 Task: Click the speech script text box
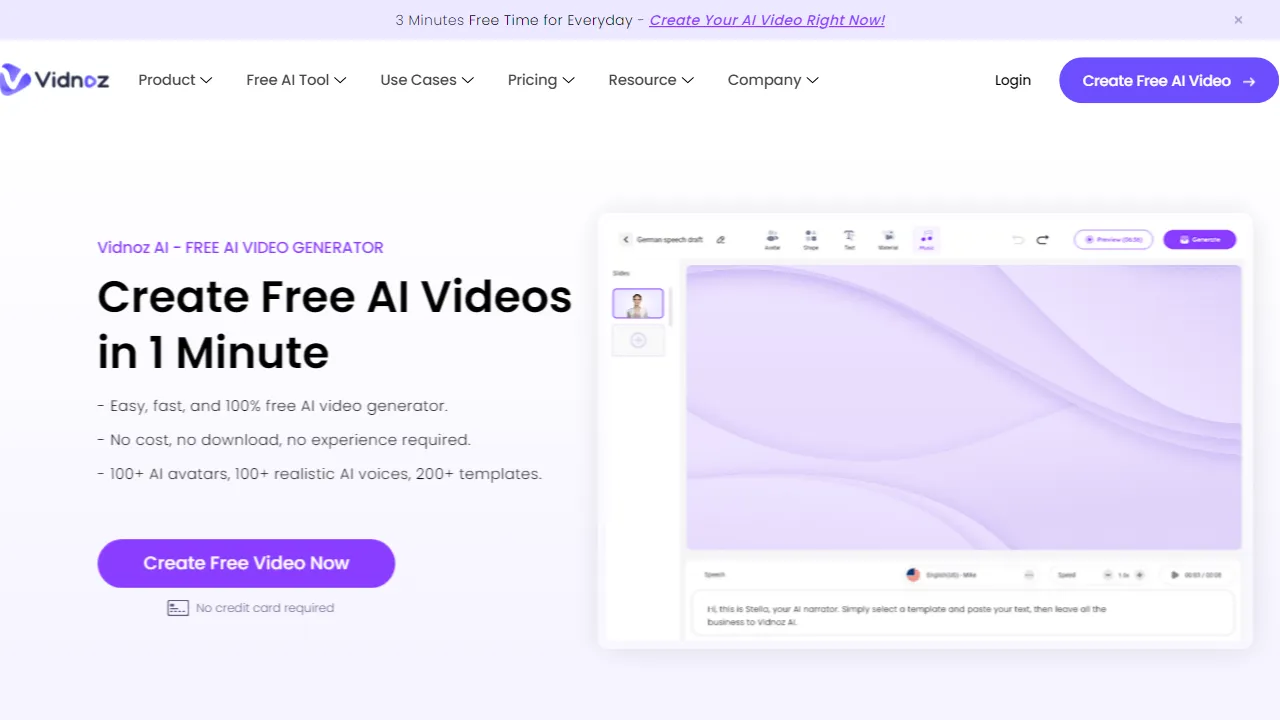click(963, 614)
